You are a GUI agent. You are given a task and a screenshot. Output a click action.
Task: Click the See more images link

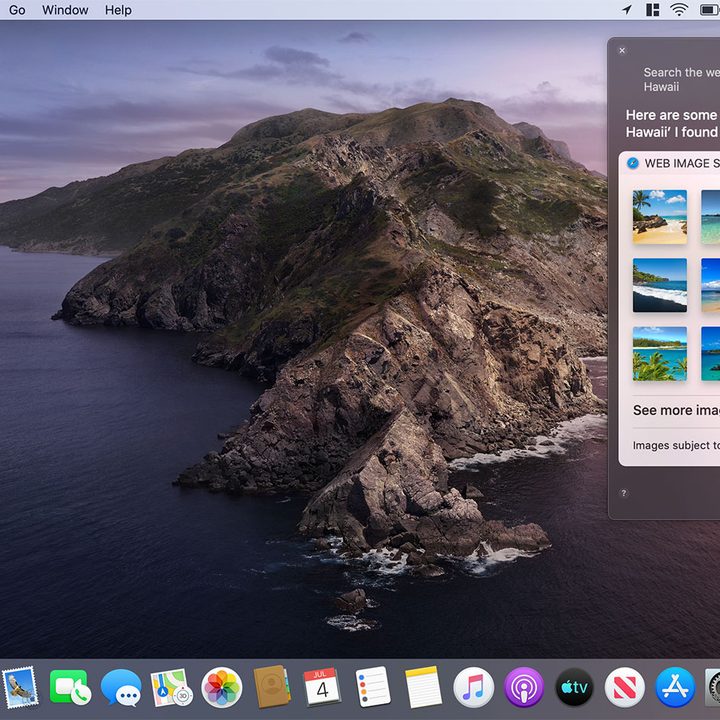click(x=676, y=410)
